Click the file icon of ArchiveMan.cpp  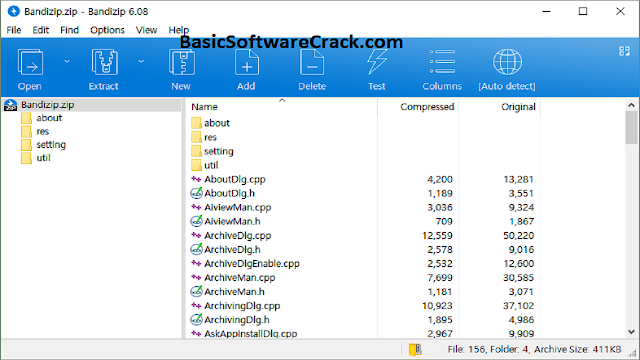(196, 278)
